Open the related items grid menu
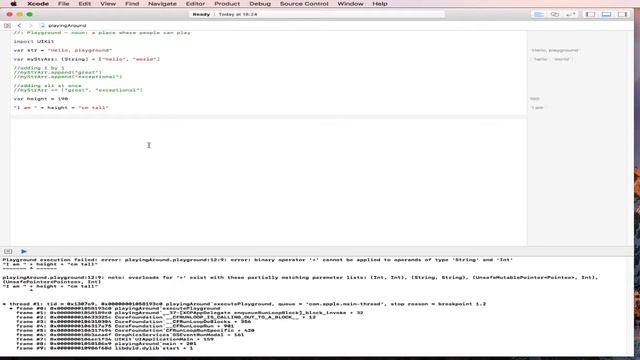 point(7,25)
